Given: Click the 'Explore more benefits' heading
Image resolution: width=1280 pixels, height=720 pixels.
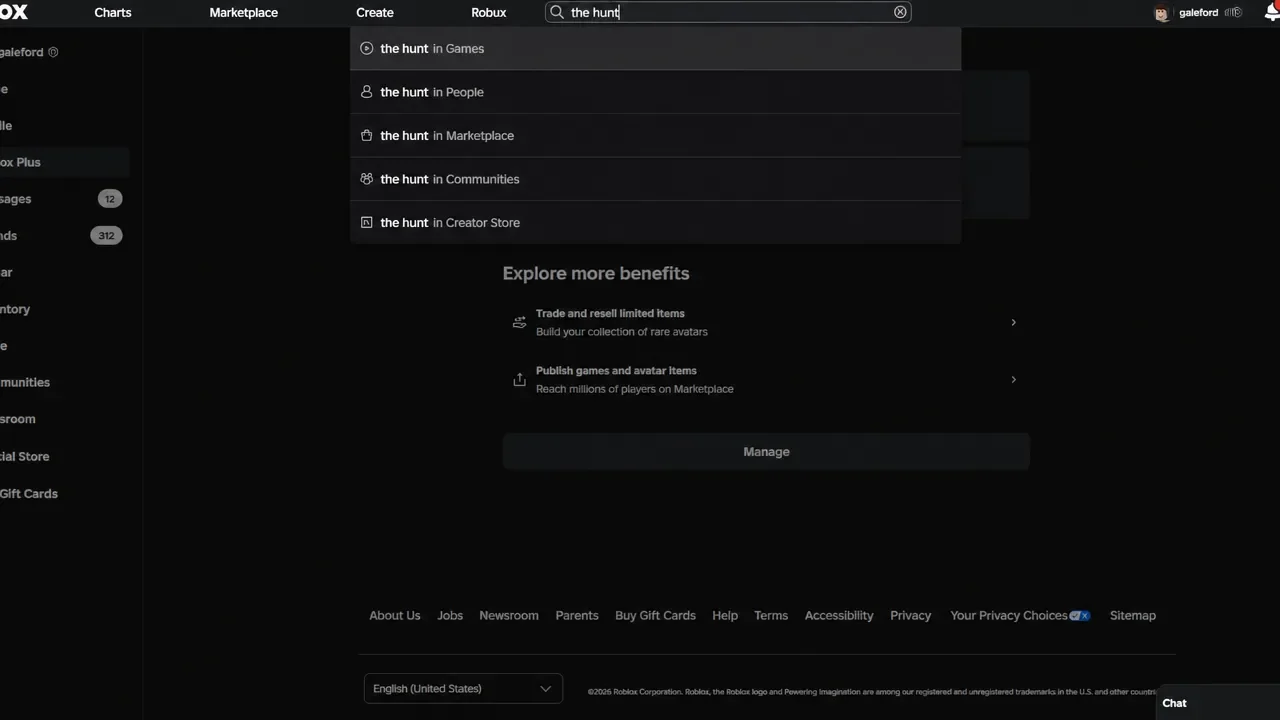Looking at the screenshot, I should coord(596,273).
